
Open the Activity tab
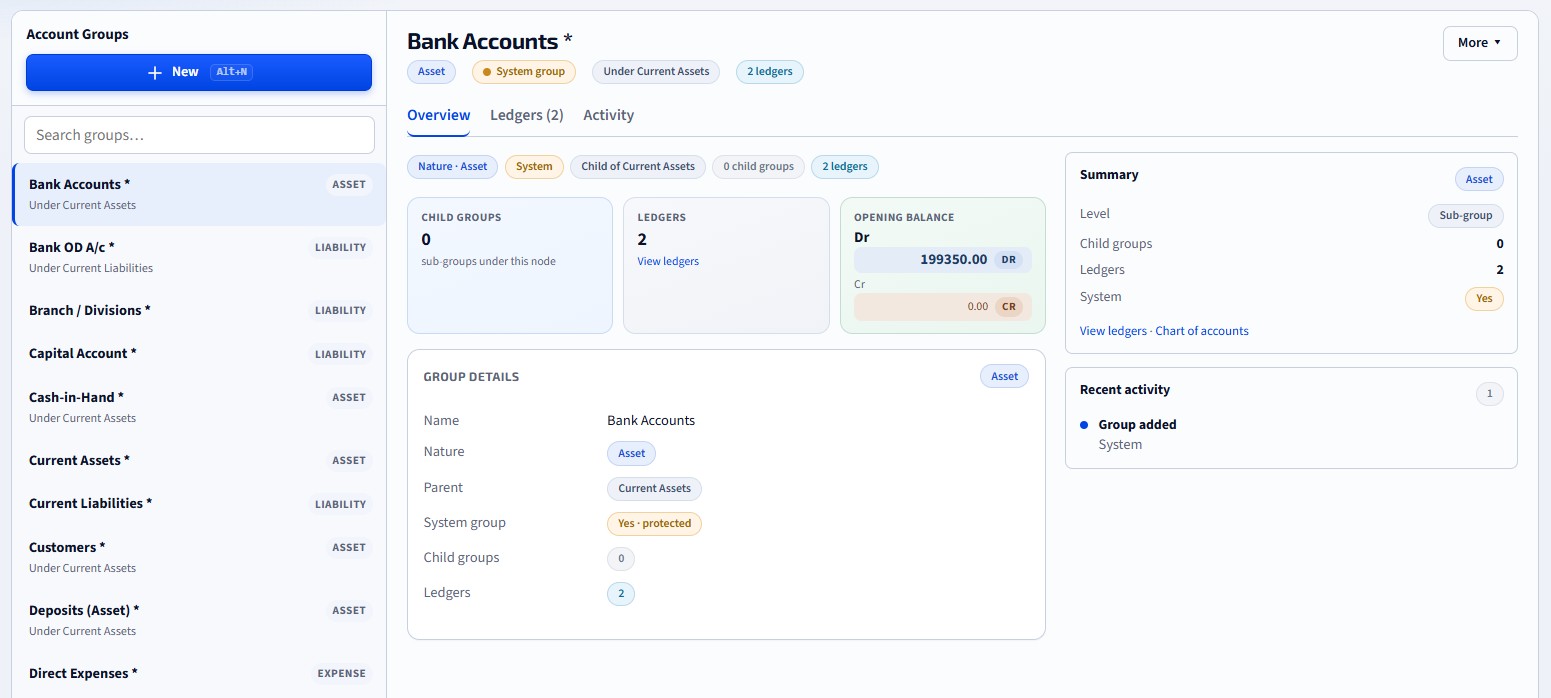609,115
